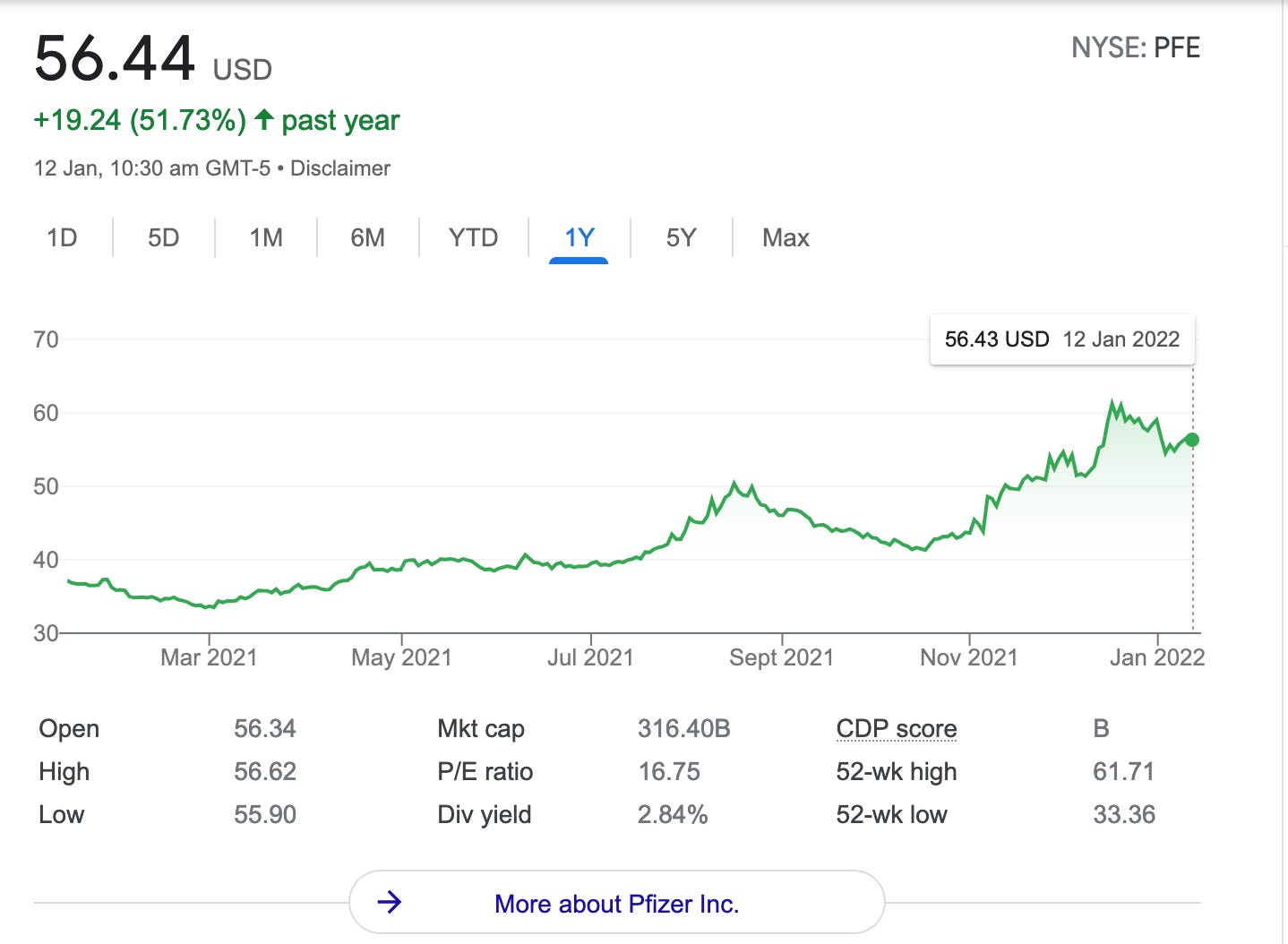Click the CDP score value B

[x=1102, y=729]
